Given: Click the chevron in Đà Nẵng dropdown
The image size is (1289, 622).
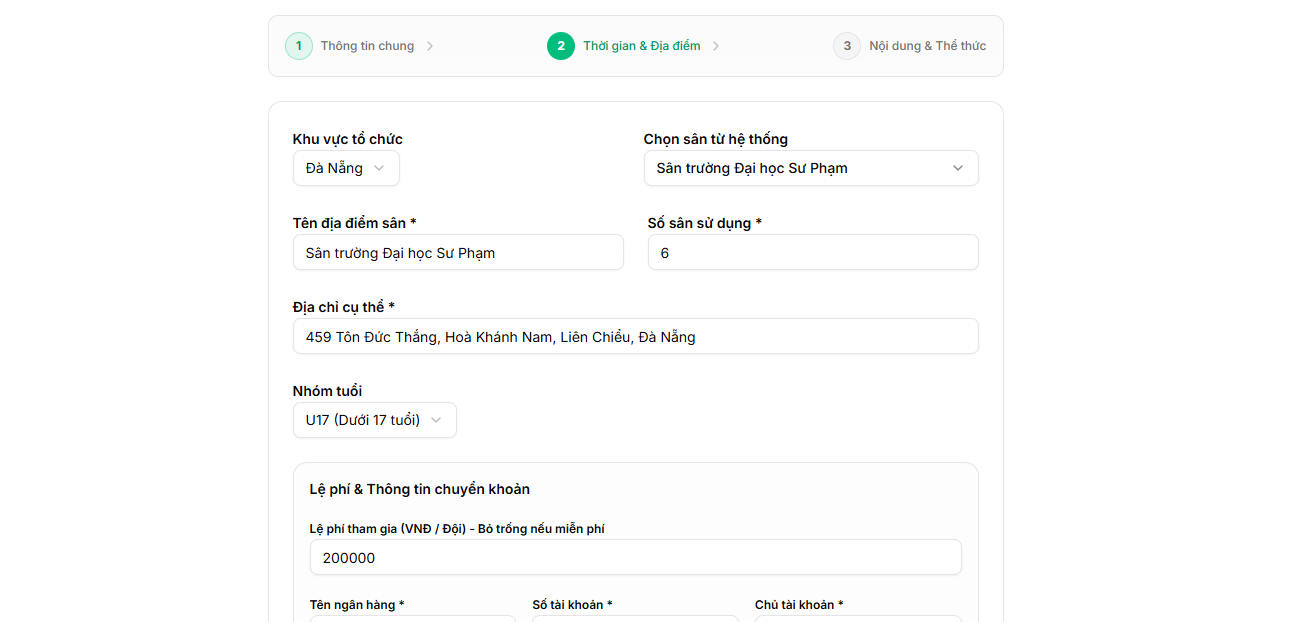Looking at the screenshot, I should [379, 168].
